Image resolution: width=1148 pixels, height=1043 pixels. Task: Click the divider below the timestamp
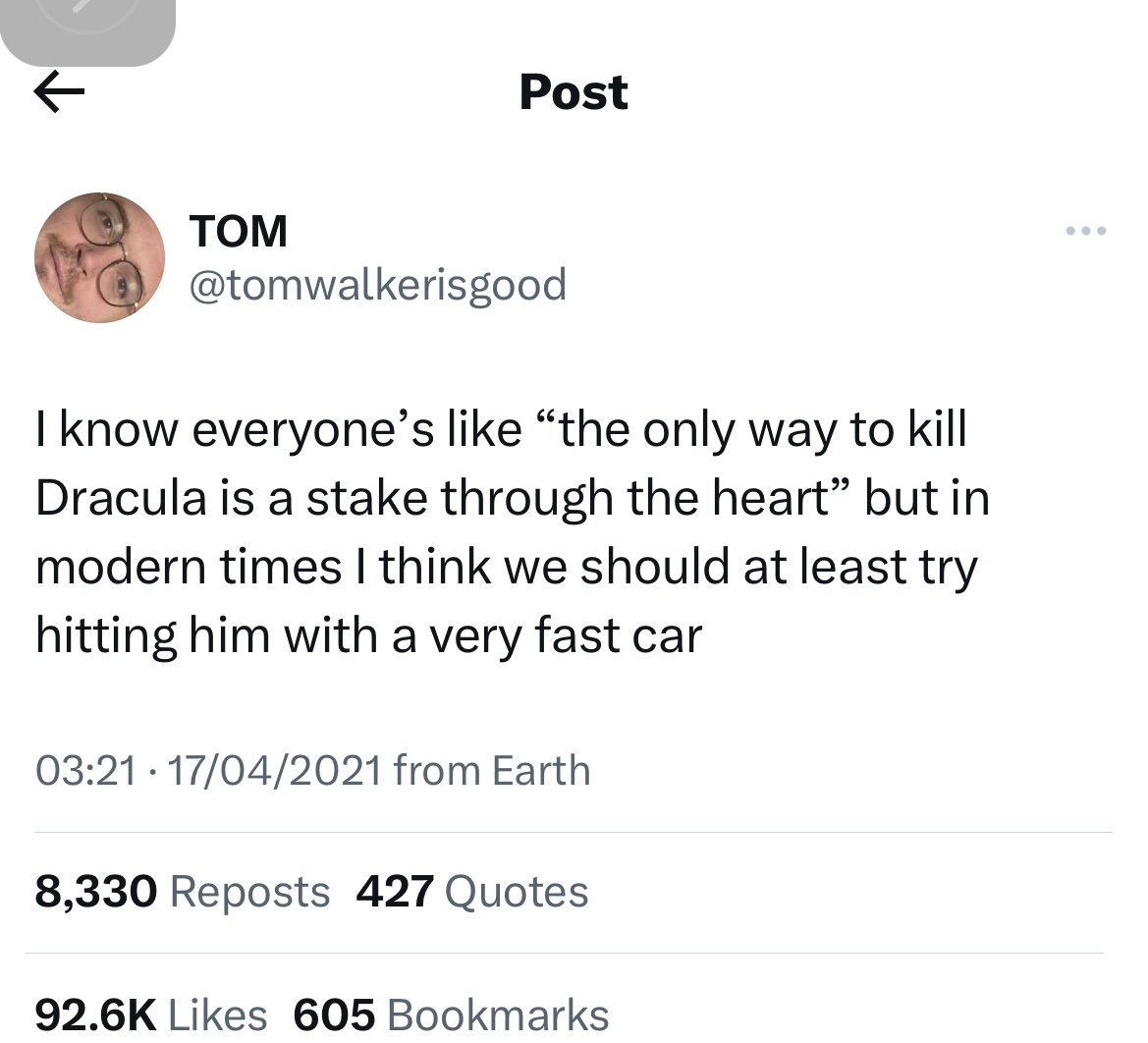[573, 828]
